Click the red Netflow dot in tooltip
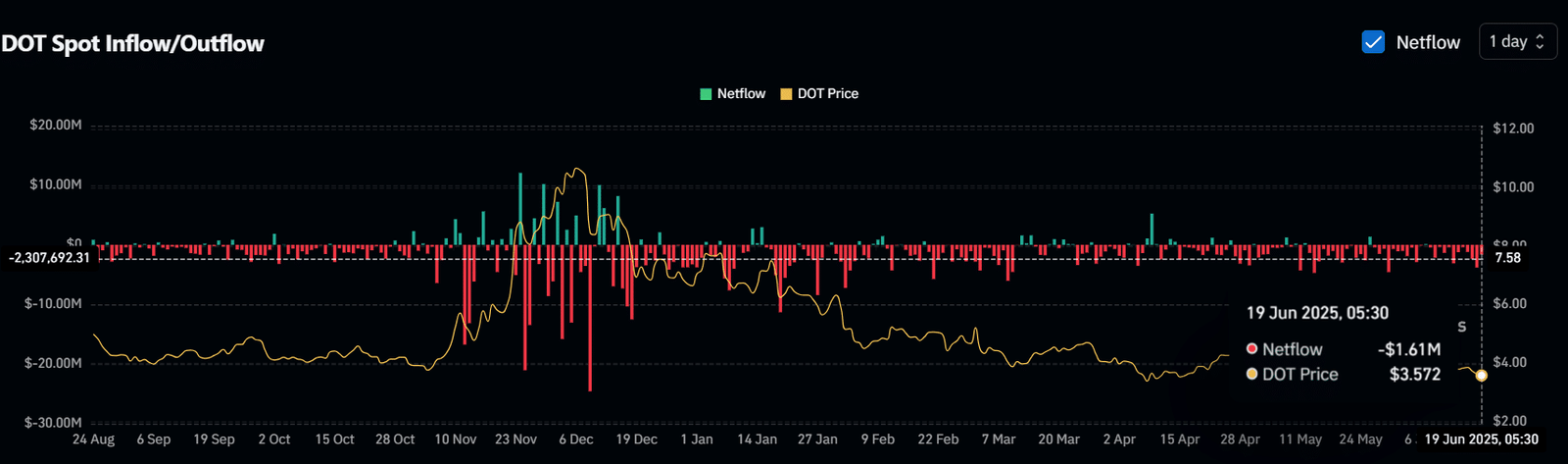The width and height of the screenshot is (1568, 464). click(x=1251, y=349)
